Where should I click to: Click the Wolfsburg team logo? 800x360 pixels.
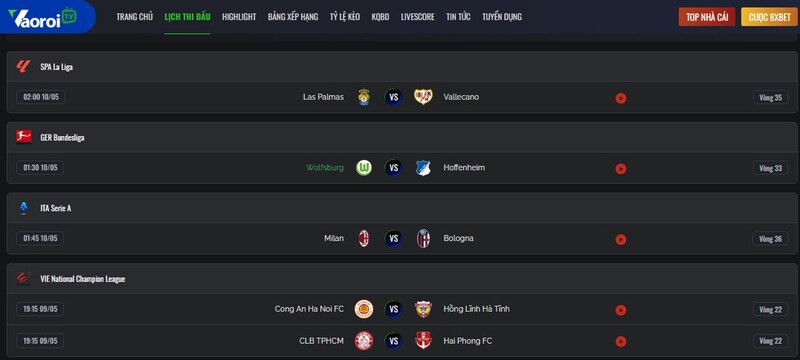[x=364, y=168]
